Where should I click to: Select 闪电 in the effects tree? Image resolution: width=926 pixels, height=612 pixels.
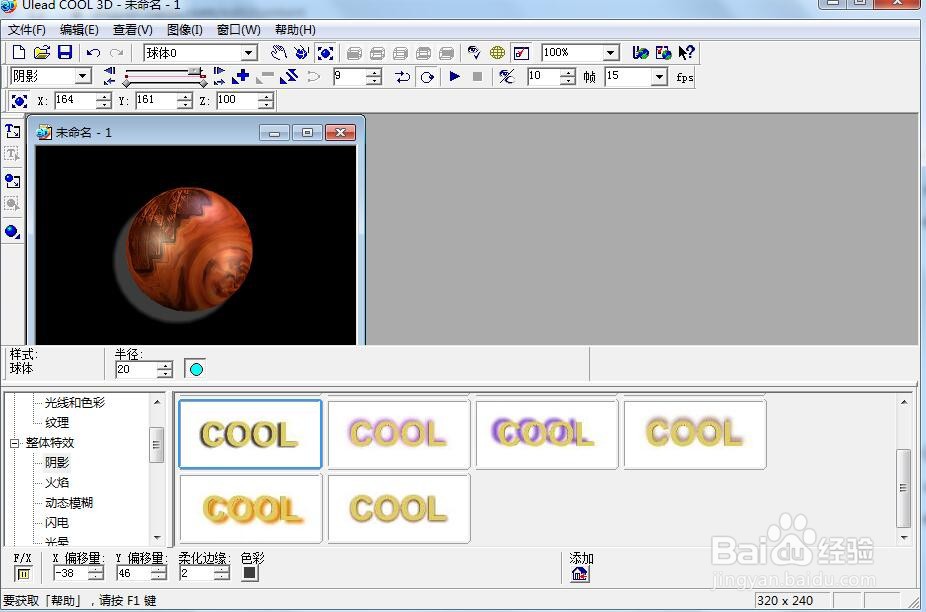pyautogui.click(x=57, y=523)
